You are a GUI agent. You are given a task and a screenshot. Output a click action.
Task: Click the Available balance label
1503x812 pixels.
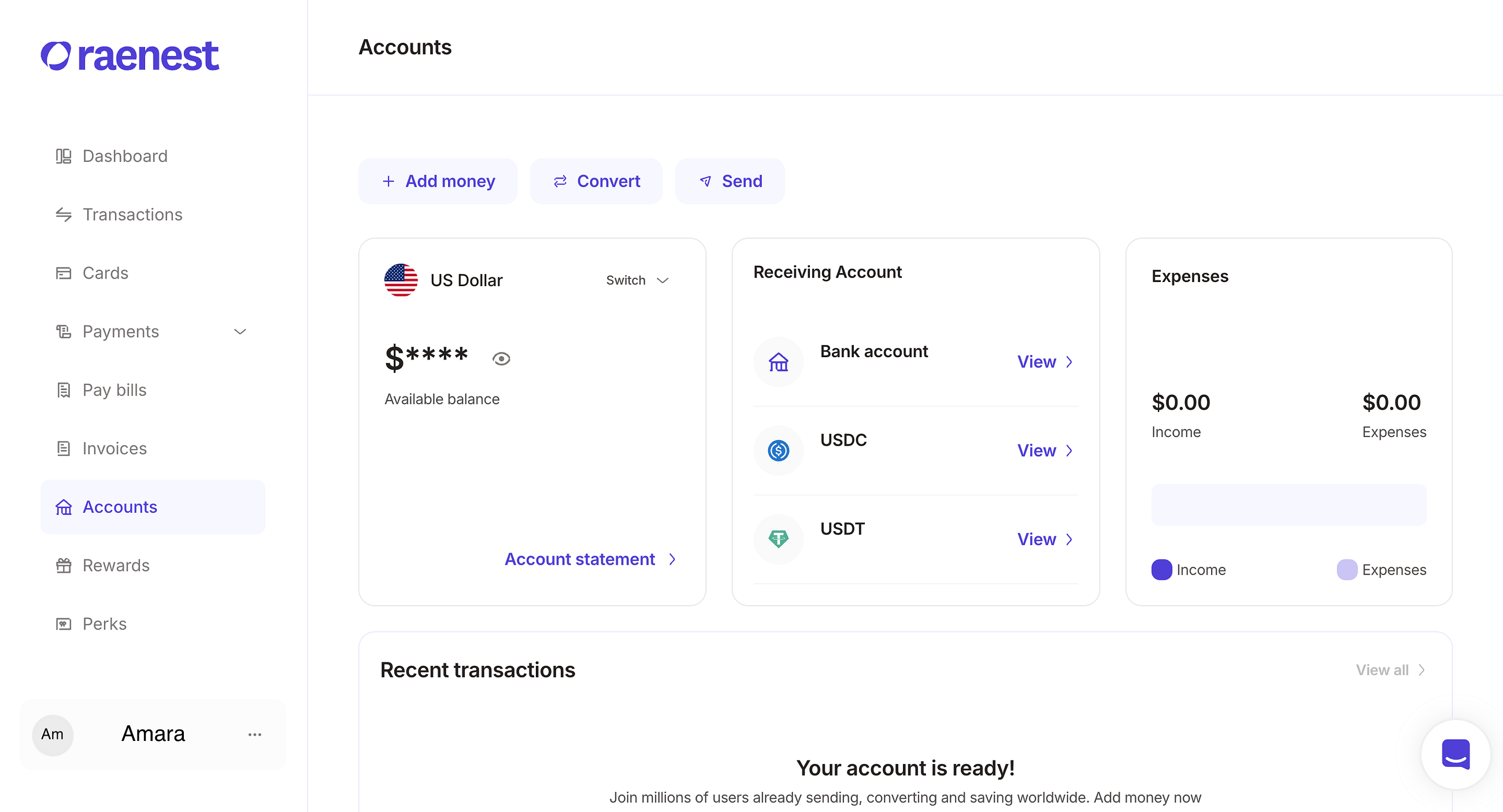[442, 399]
